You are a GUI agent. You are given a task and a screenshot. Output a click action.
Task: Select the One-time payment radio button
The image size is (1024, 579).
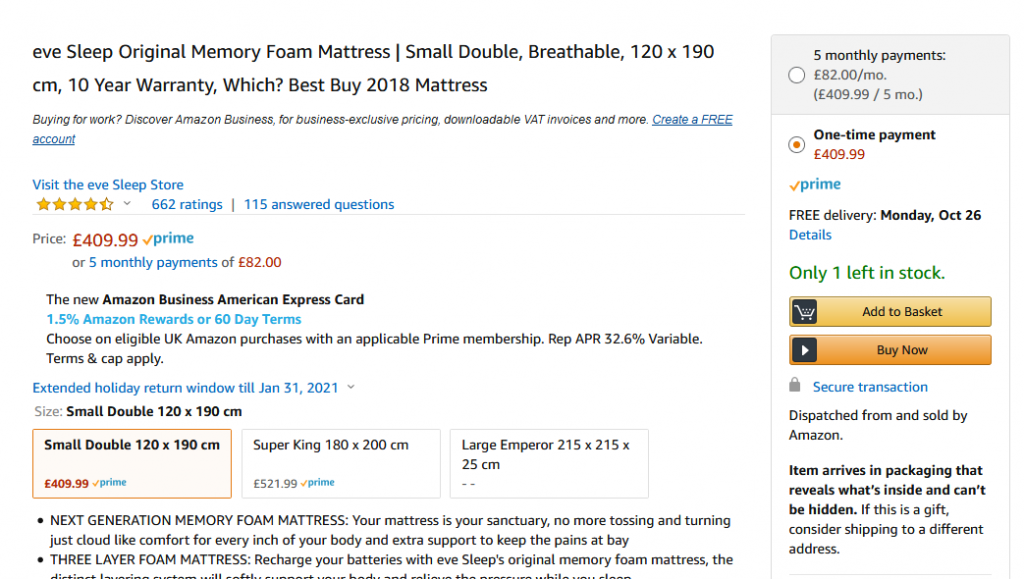tap(797, 144)
